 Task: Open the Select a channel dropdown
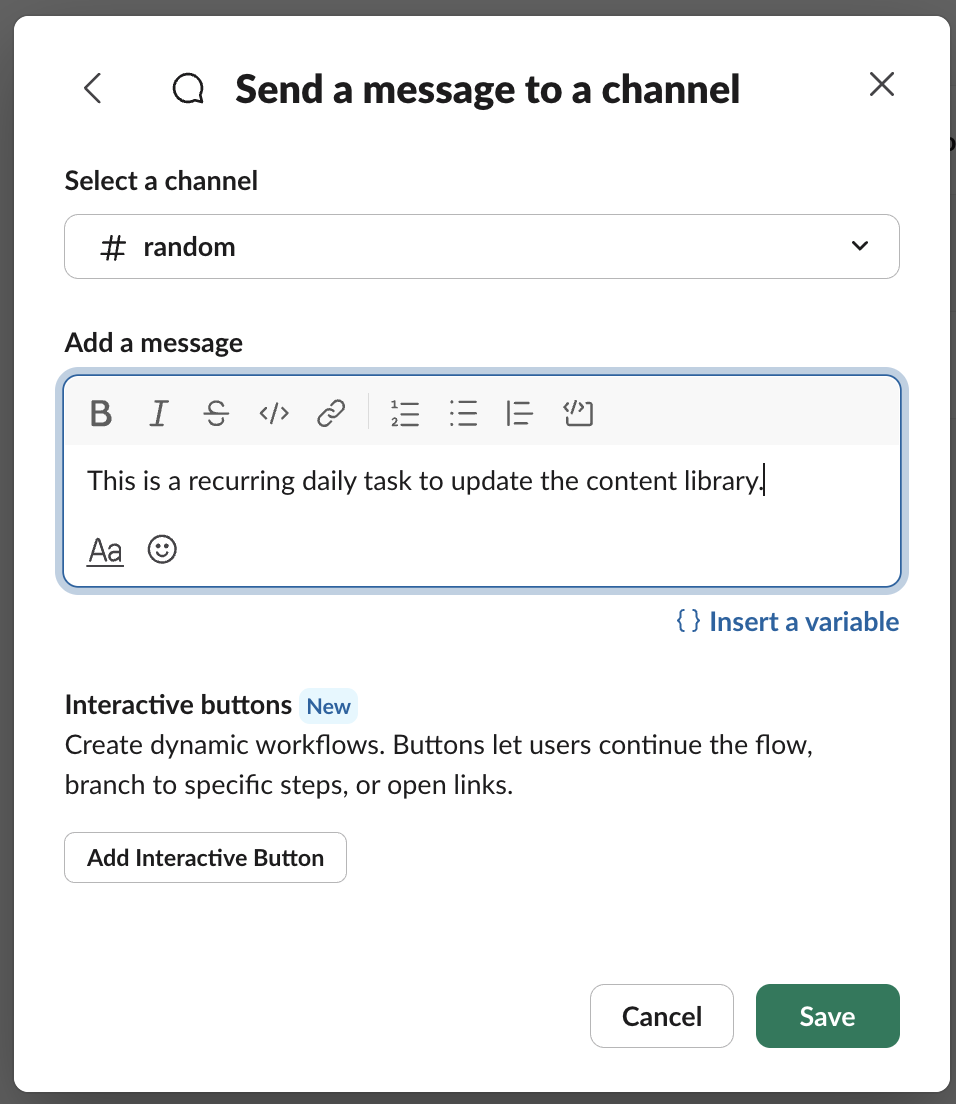click(x=481, y=246)
